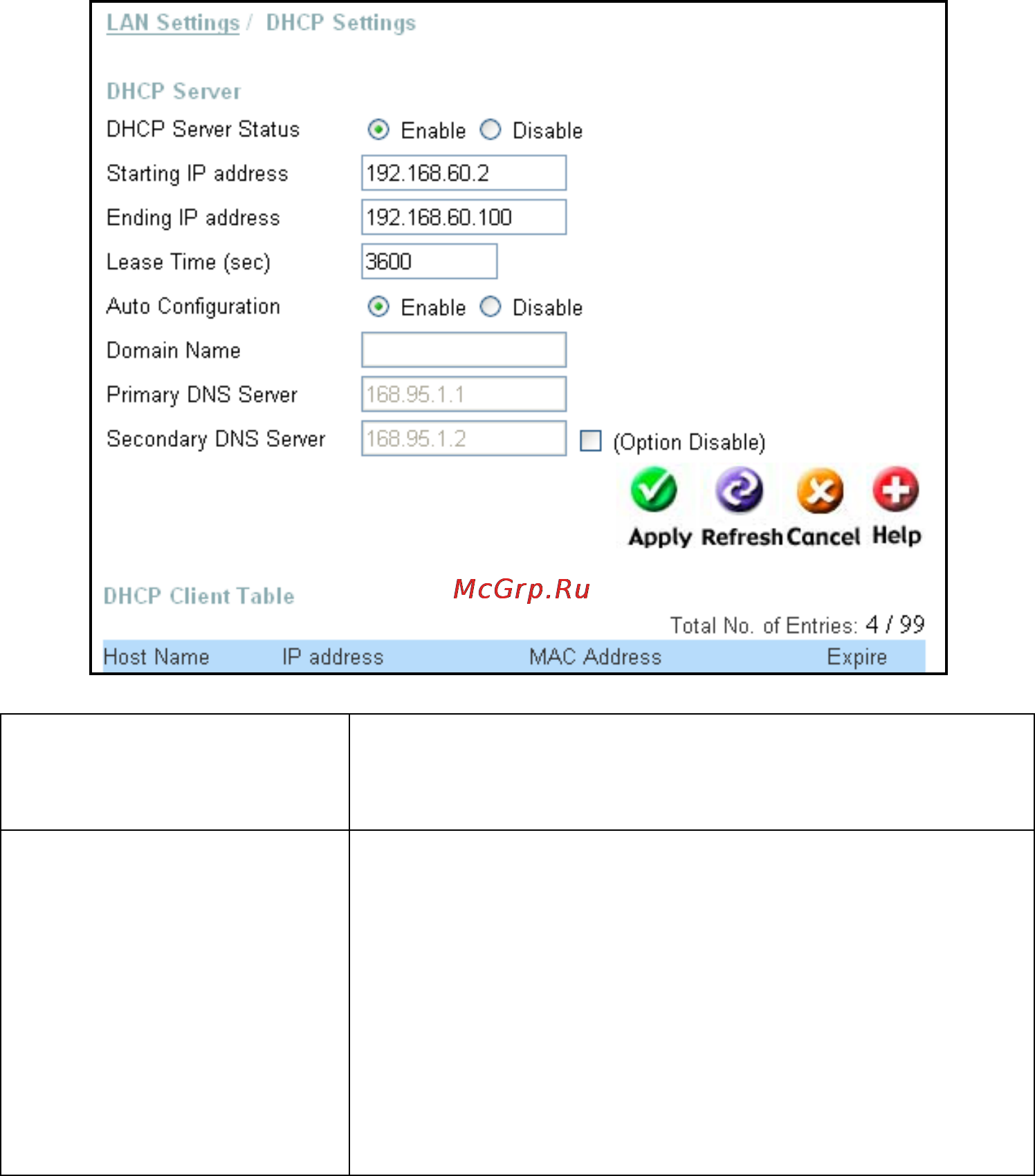
Task: Click the DHCP Settings breadcrumb text
Action: tap(341, 23)
